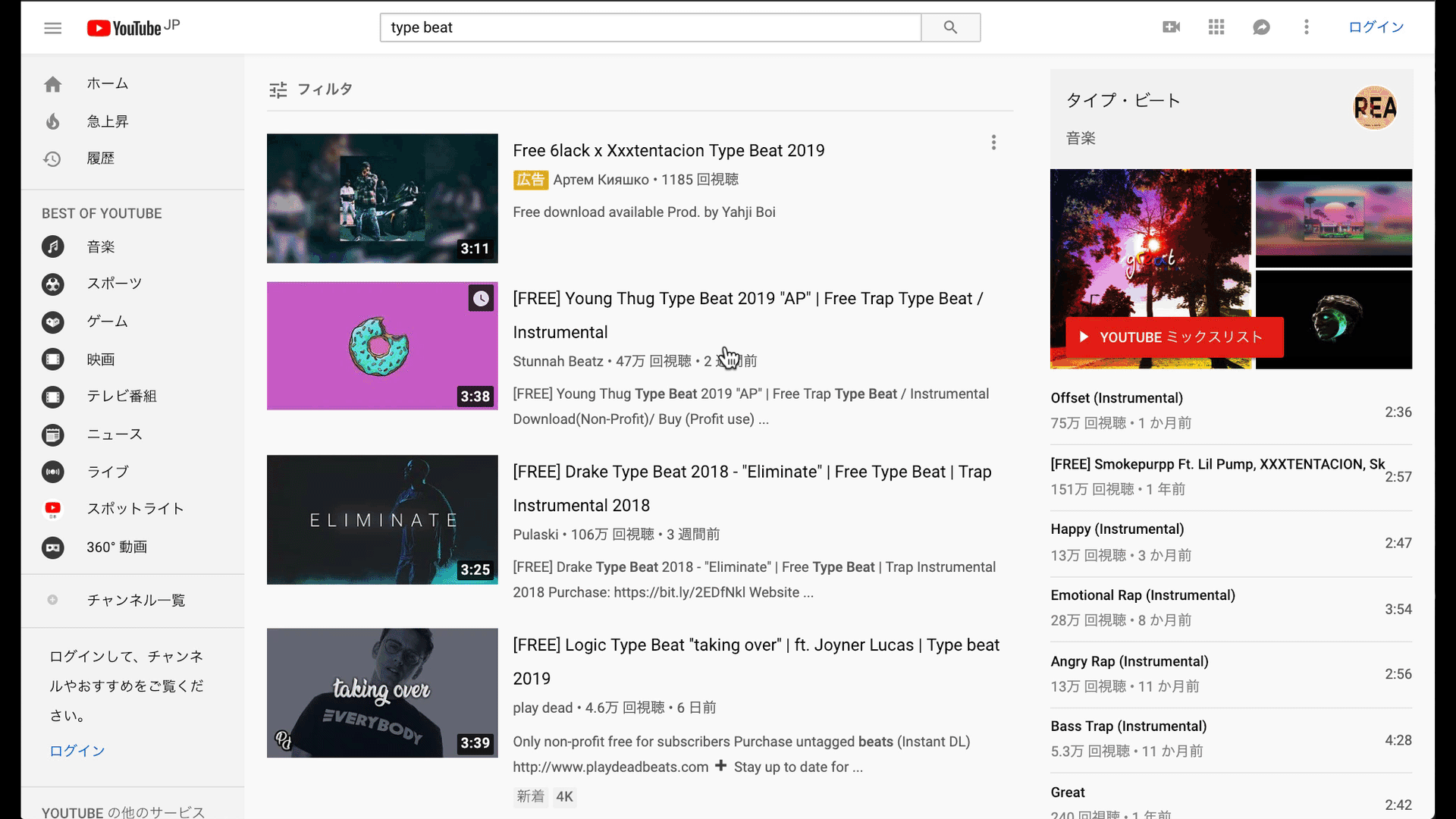Play the YOUTUBE ミックスリスト button
The height and width of the screenshot is (819, 1456).
(x=1174, y=337)
